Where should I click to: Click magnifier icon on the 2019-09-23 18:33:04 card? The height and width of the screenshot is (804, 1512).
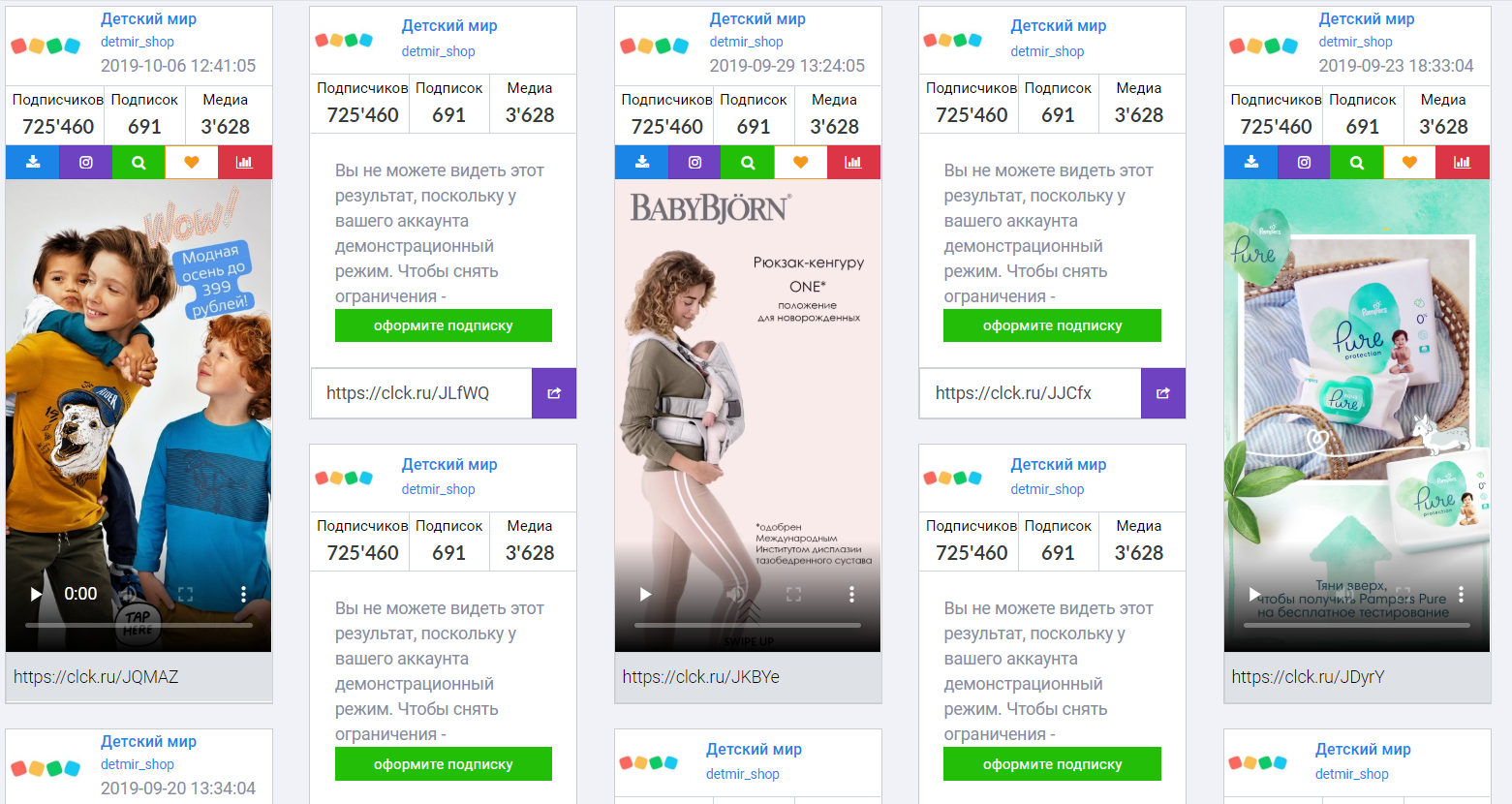tap(1357, 163)
